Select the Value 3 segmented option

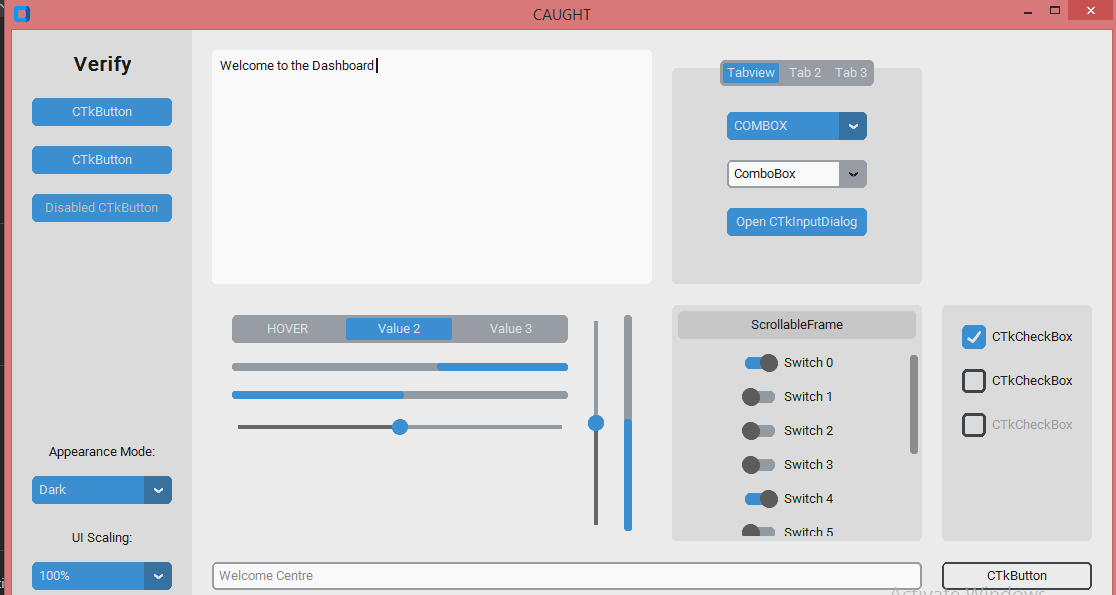pos(511,328)
